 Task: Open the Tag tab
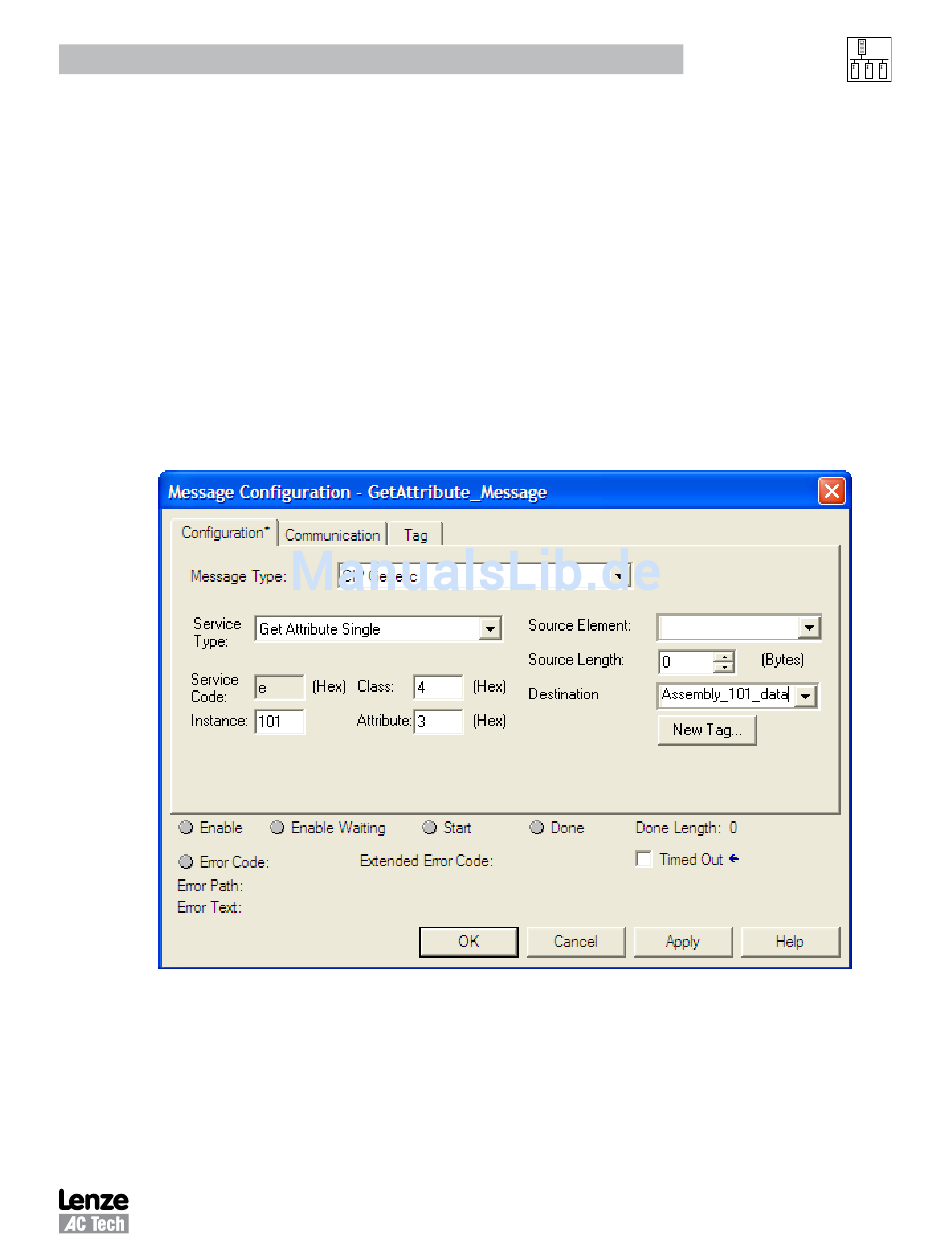[415, 535]
